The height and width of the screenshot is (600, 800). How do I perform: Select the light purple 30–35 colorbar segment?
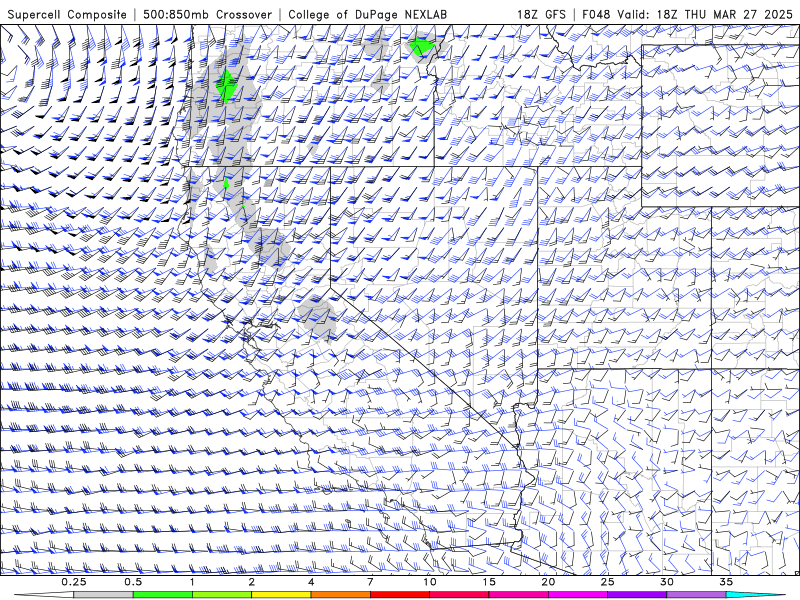(x=696, y=595)
